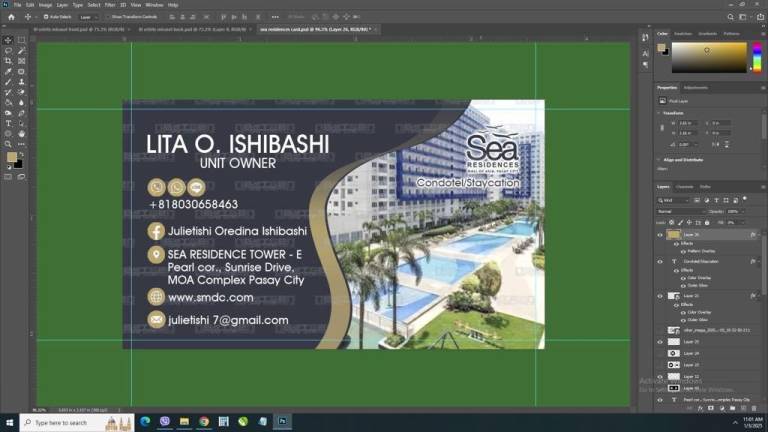The height and width of the screenshot is (432, 768).
Task: Open the workspace switcher icon
Action: [743, 17]
